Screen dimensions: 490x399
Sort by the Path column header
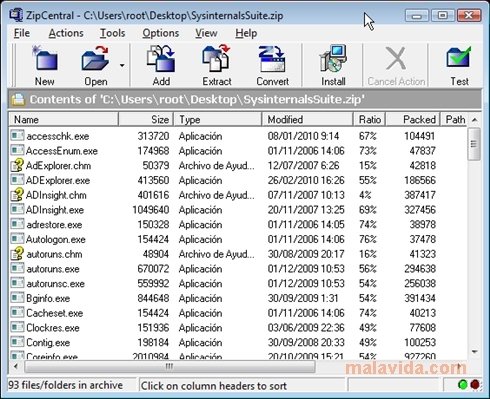[x=455, y=119]
